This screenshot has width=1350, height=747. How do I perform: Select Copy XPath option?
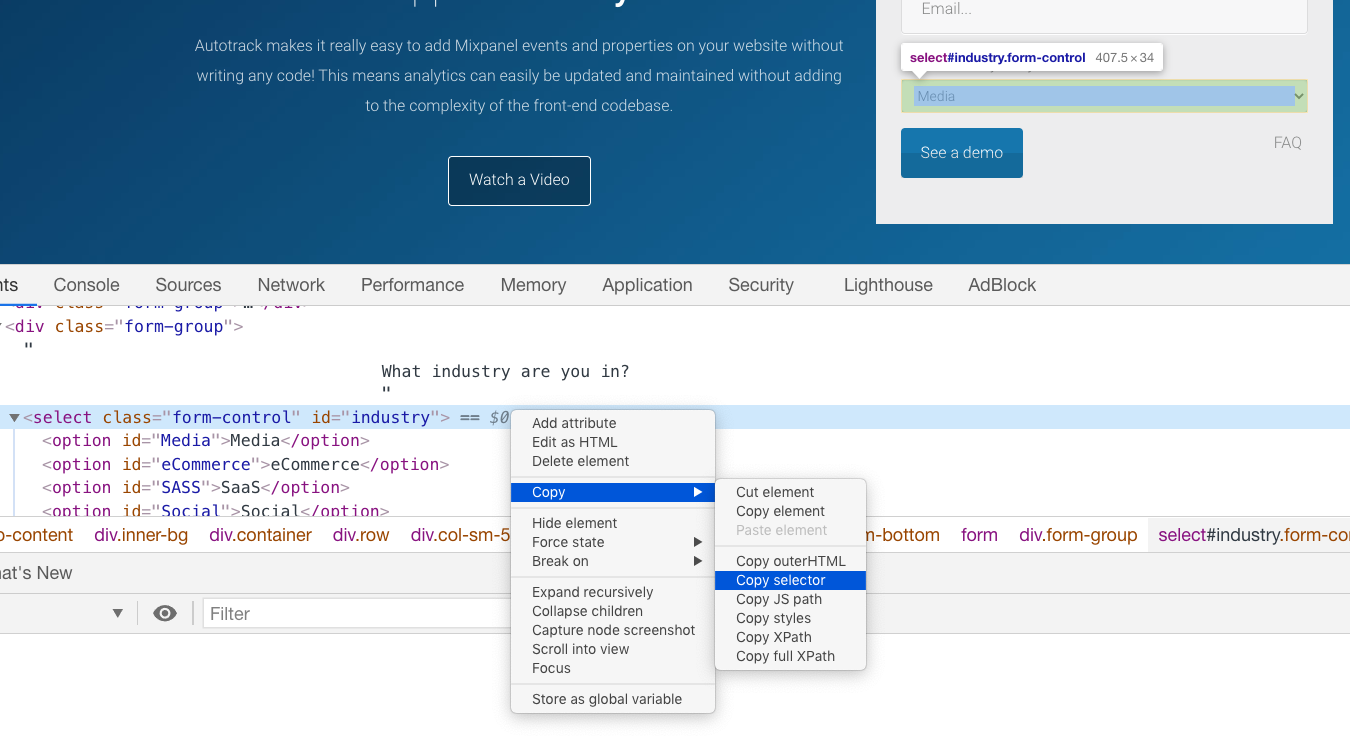[x=790, y=637]
